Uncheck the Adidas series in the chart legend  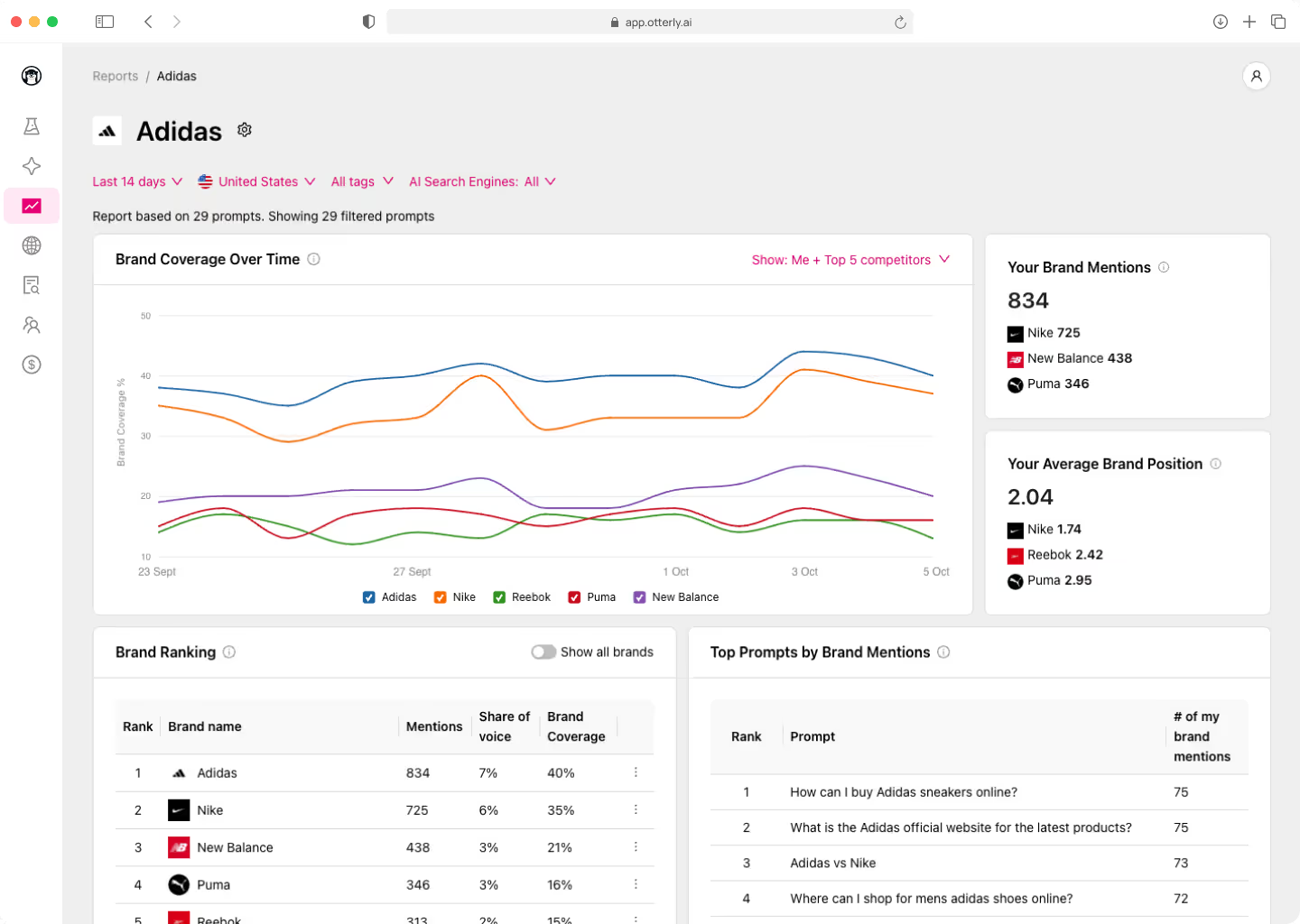368,596
